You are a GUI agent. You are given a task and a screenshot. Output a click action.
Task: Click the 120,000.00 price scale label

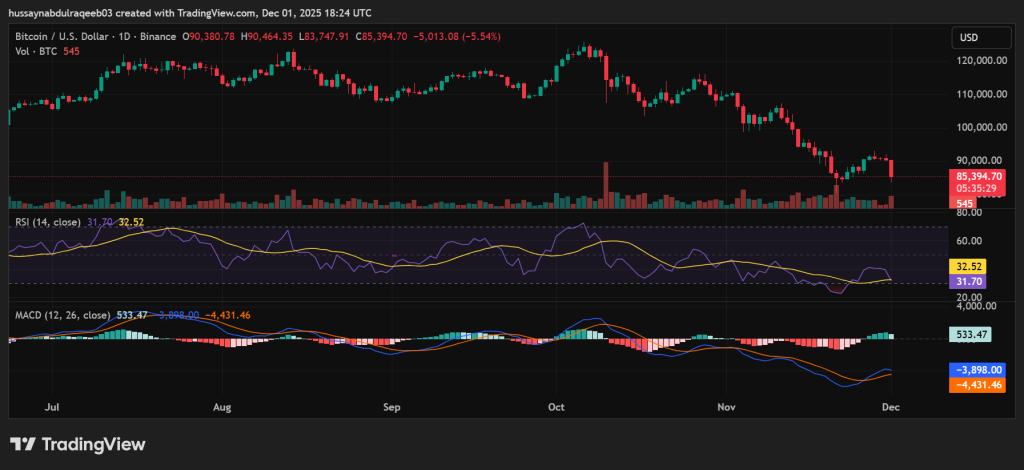(x=981, y=61)
